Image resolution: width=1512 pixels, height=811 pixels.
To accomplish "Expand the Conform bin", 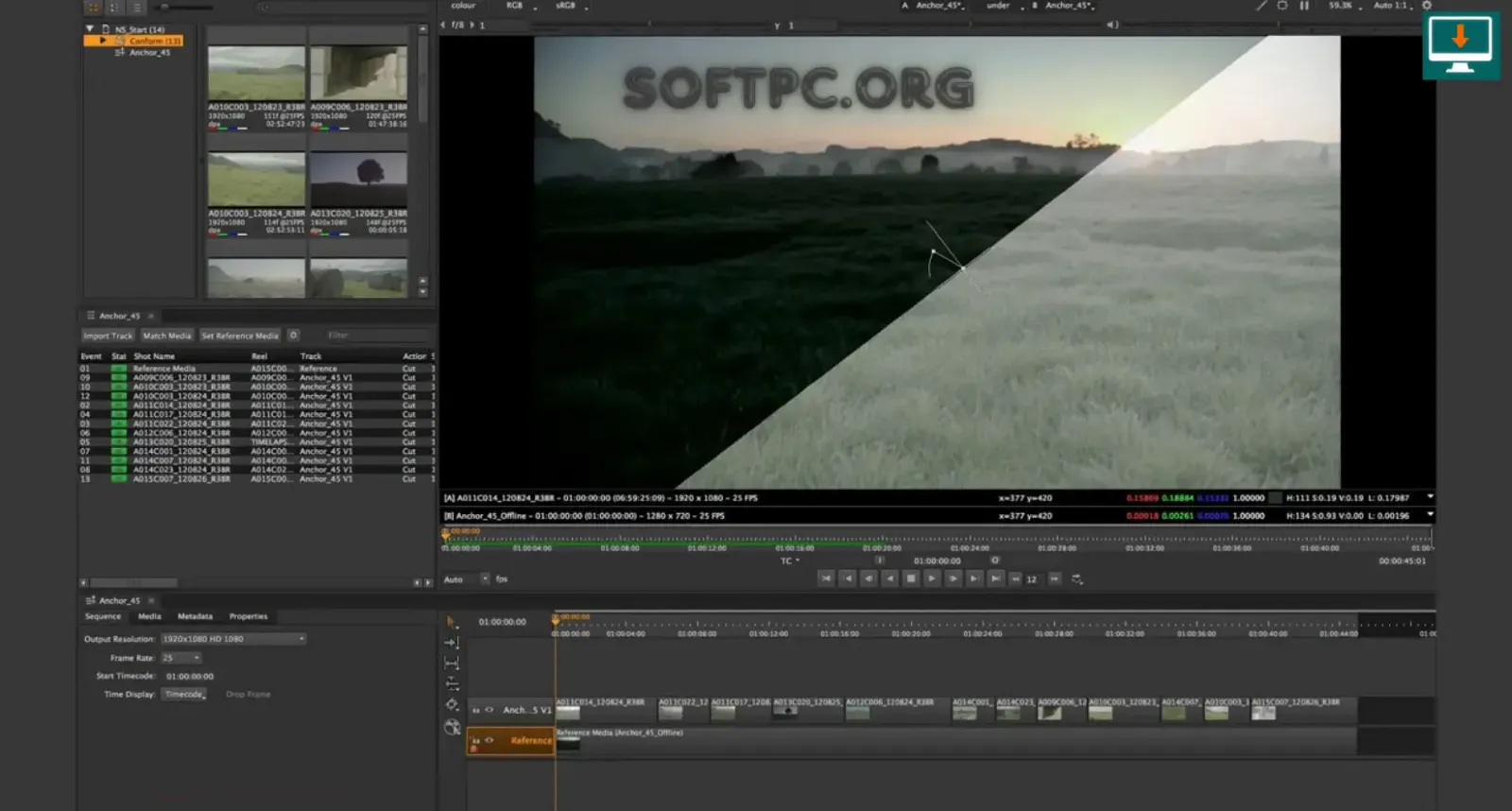I will [x=102, y=41].
